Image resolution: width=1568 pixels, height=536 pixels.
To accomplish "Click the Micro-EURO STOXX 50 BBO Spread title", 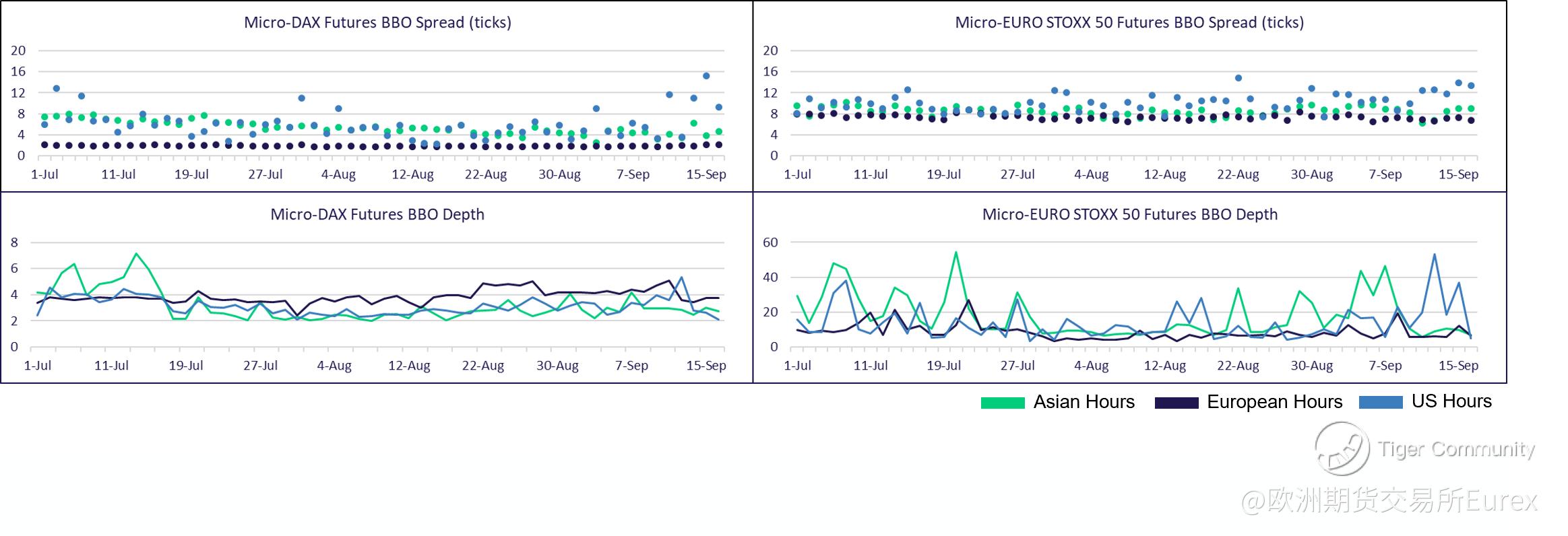I will coord(1129,22).
